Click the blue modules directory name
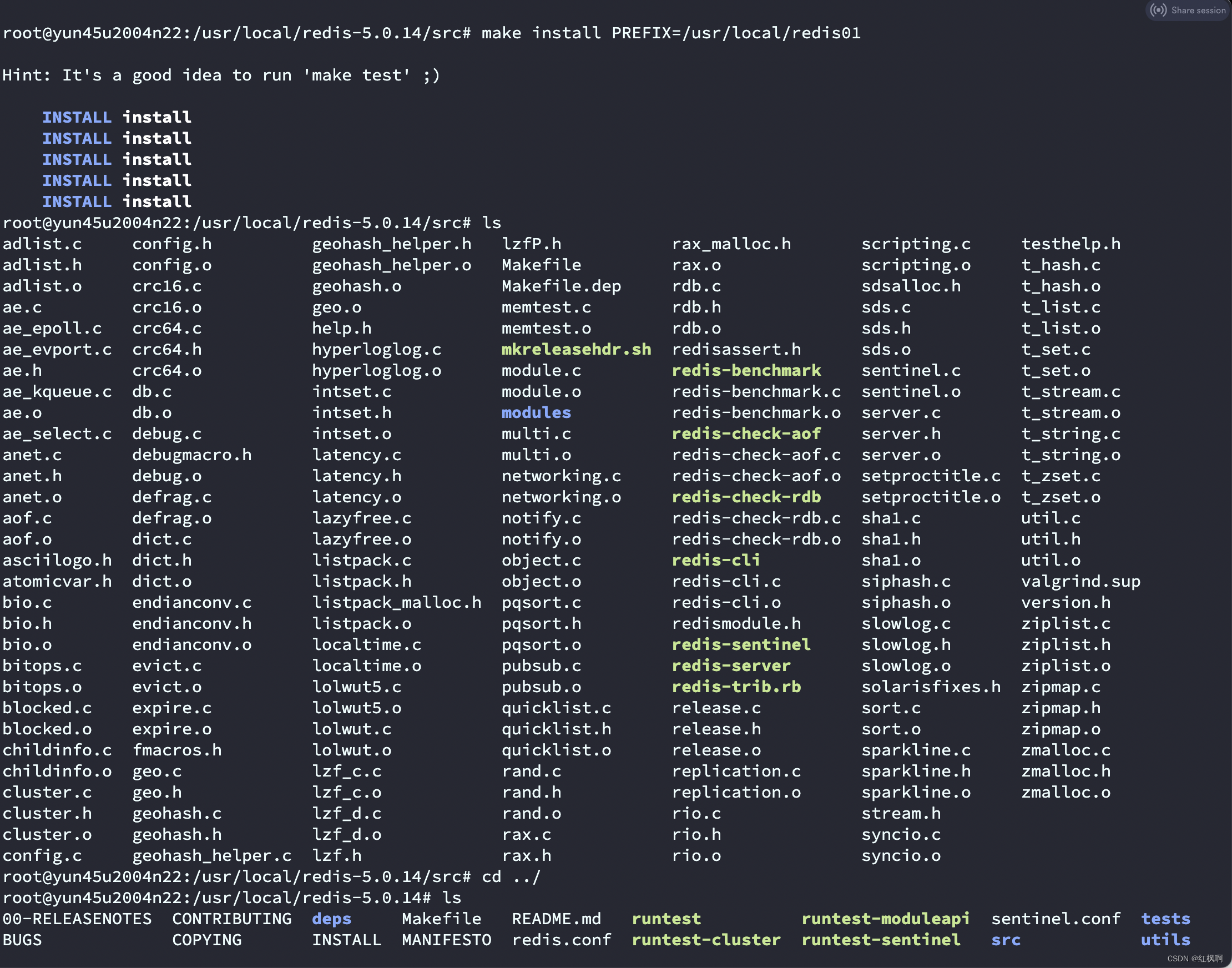 click(x=536, y=412)
